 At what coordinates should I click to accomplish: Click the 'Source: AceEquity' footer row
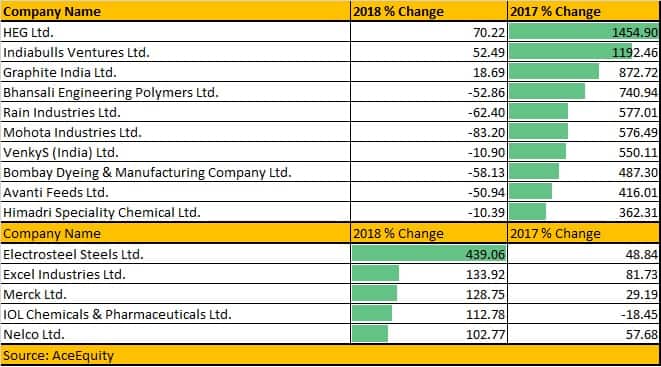coord(330,355)
